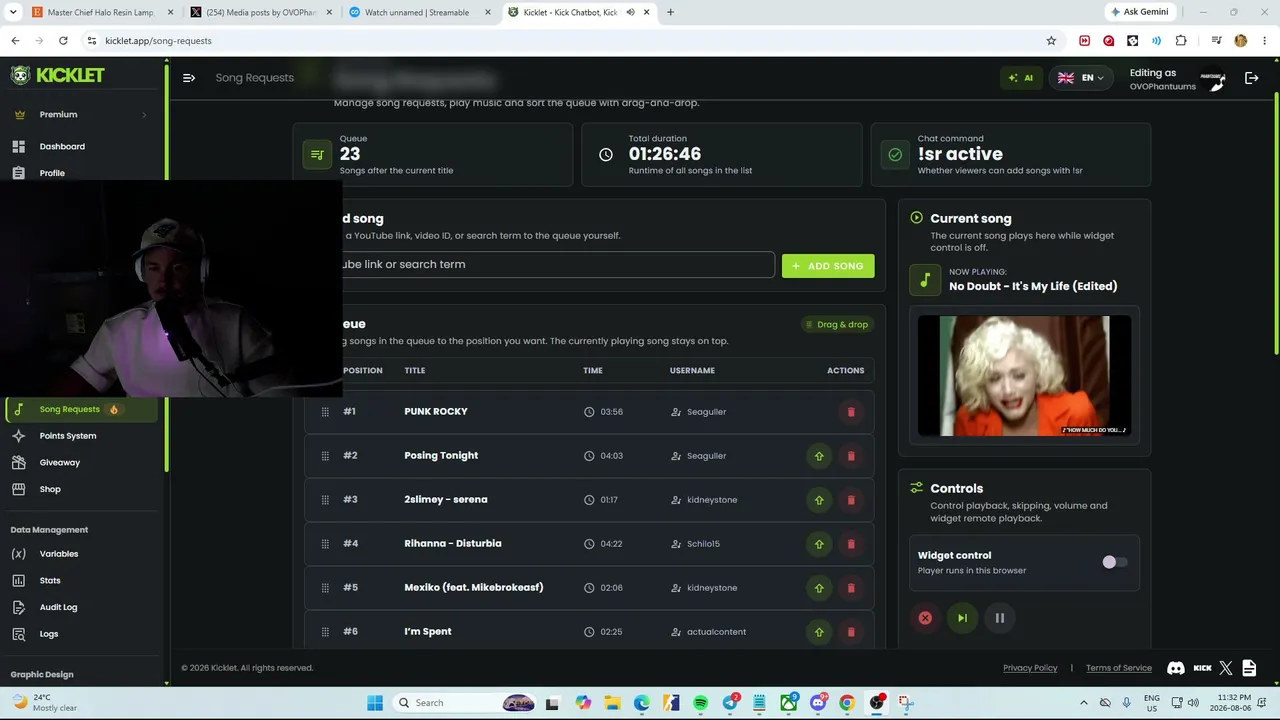The image size is (1280, 720).
Task: Click the YouTube link or search term field
Action: pos(556,265)
